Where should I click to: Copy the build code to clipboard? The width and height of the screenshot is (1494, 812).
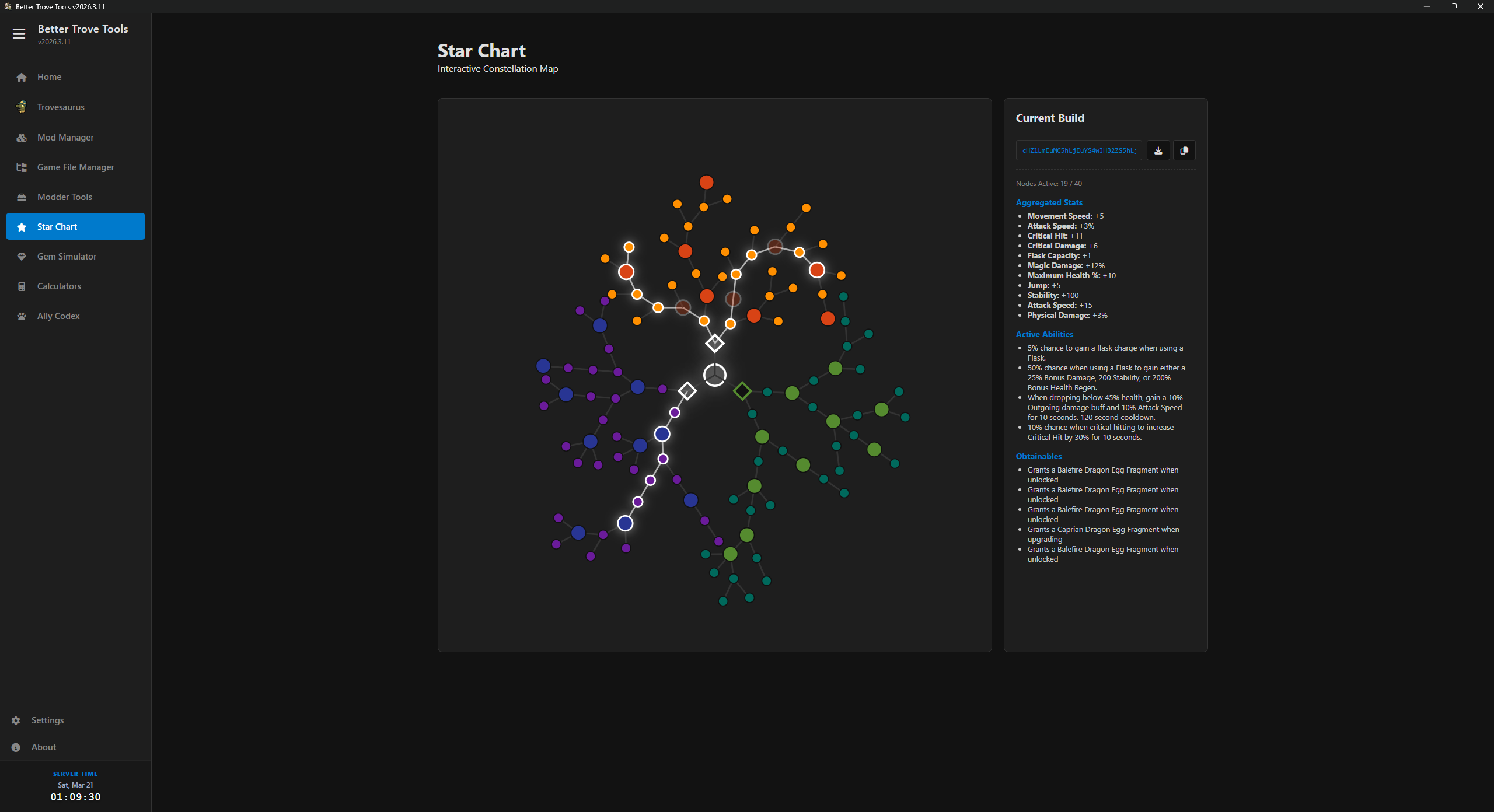(1184, 150)
